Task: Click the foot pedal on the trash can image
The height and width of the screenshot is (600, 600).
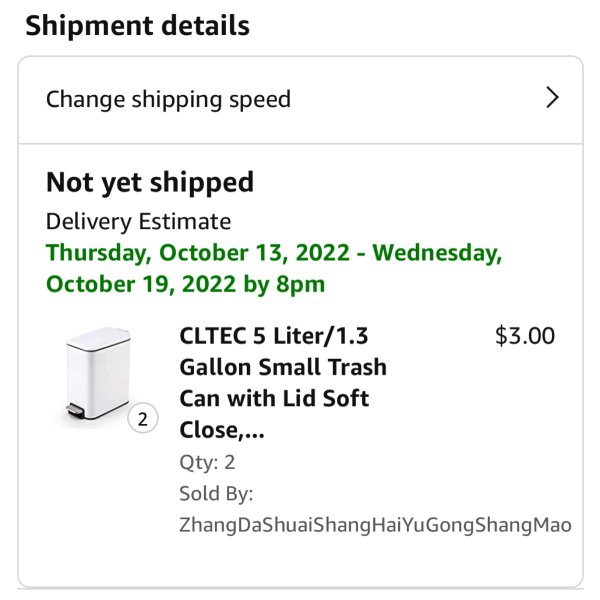Action: tap(75, 411)
